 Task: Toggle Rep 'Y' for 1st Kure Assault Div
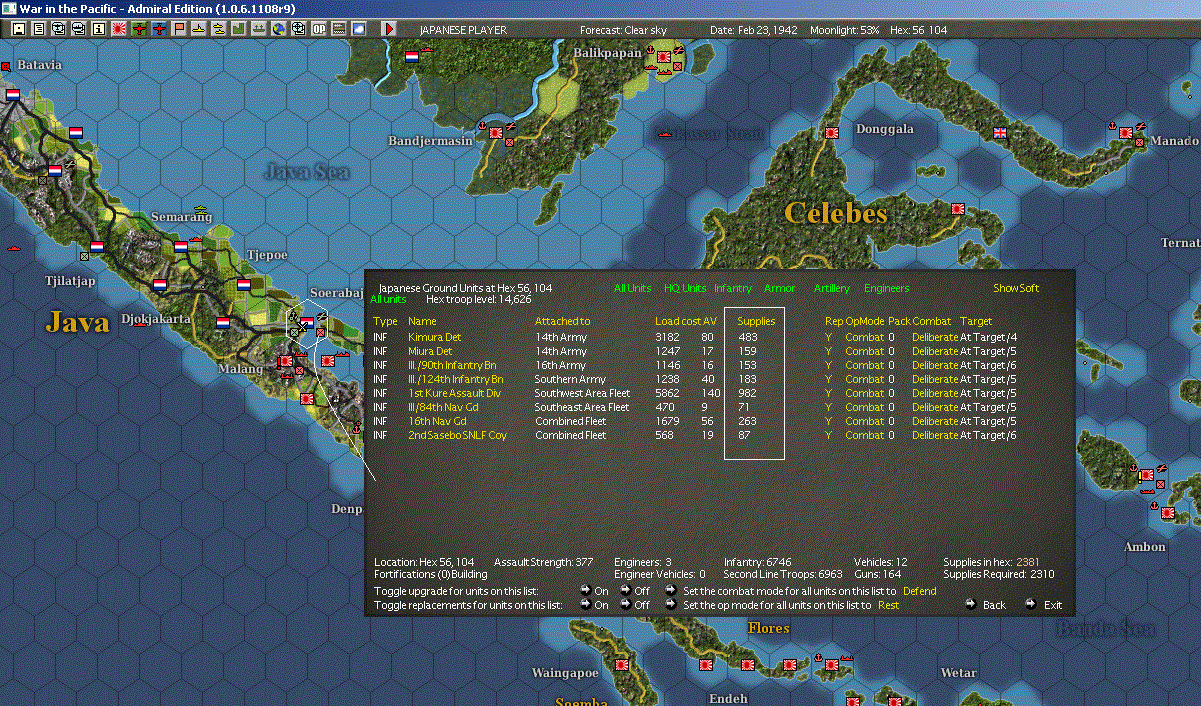(x=828, y=393)
